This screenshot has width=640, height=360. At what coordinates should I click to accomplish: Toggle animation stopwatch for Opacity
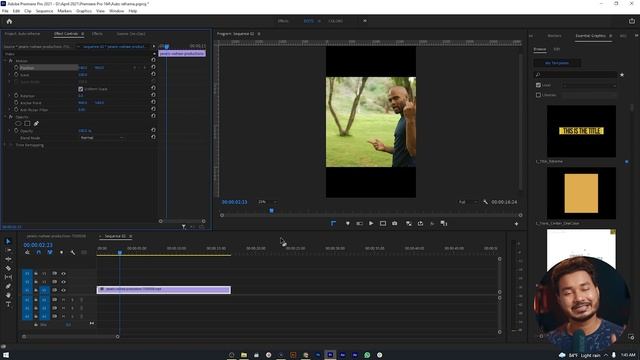click(16, 131)
